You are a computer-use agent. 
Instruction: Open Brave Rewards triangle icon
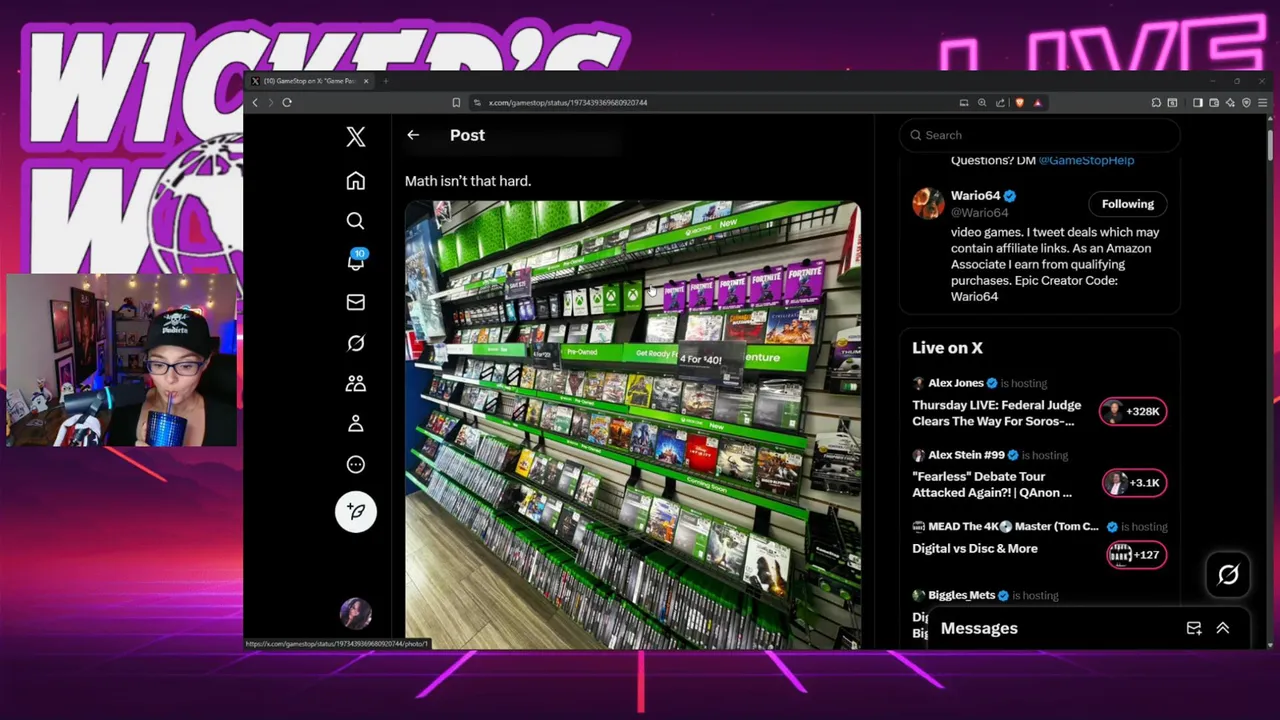[1037, 102]
